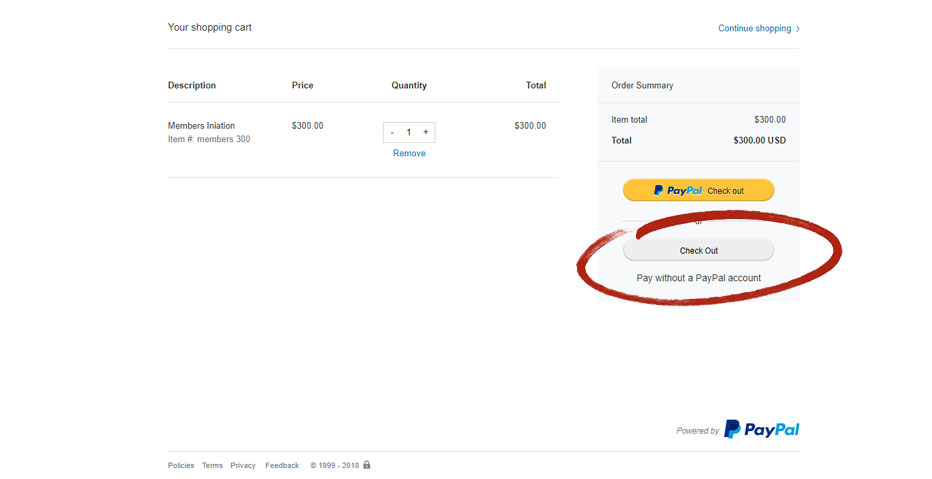The width and height of the screenshot is (932, 479).
Task: Open the Policies footer link
Action: (181, 465)
